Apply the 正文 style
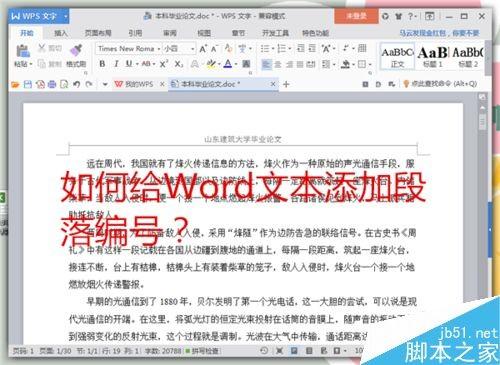 click(397, 57)
